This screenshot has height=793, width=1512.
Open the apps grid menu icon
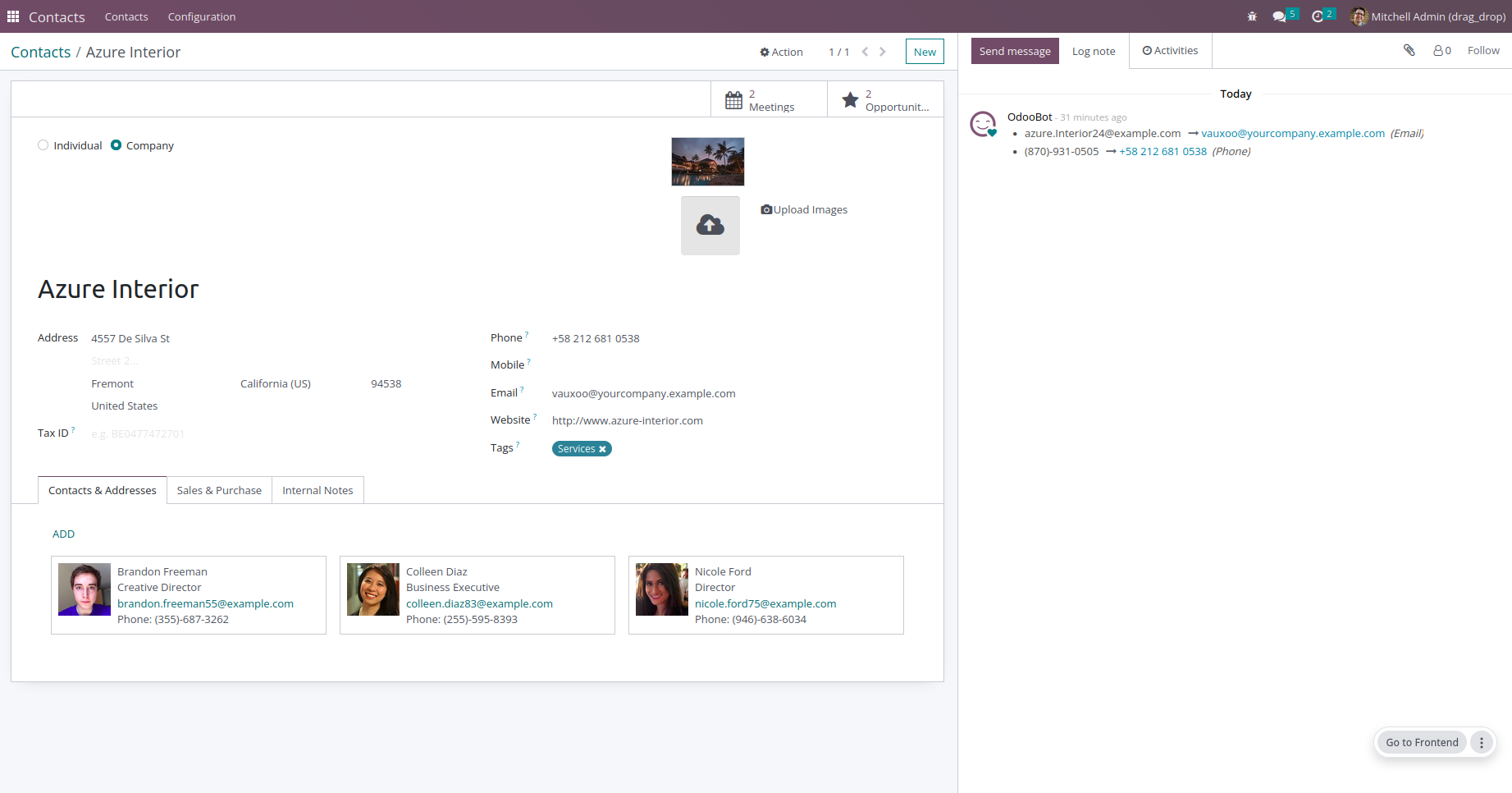point(13,16)
